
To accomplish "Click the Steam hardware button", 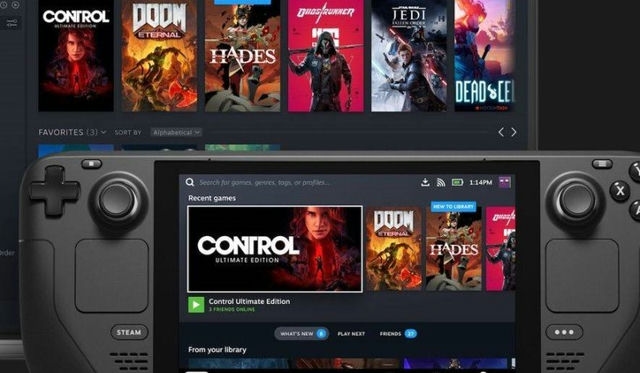I will click(129, 332).
